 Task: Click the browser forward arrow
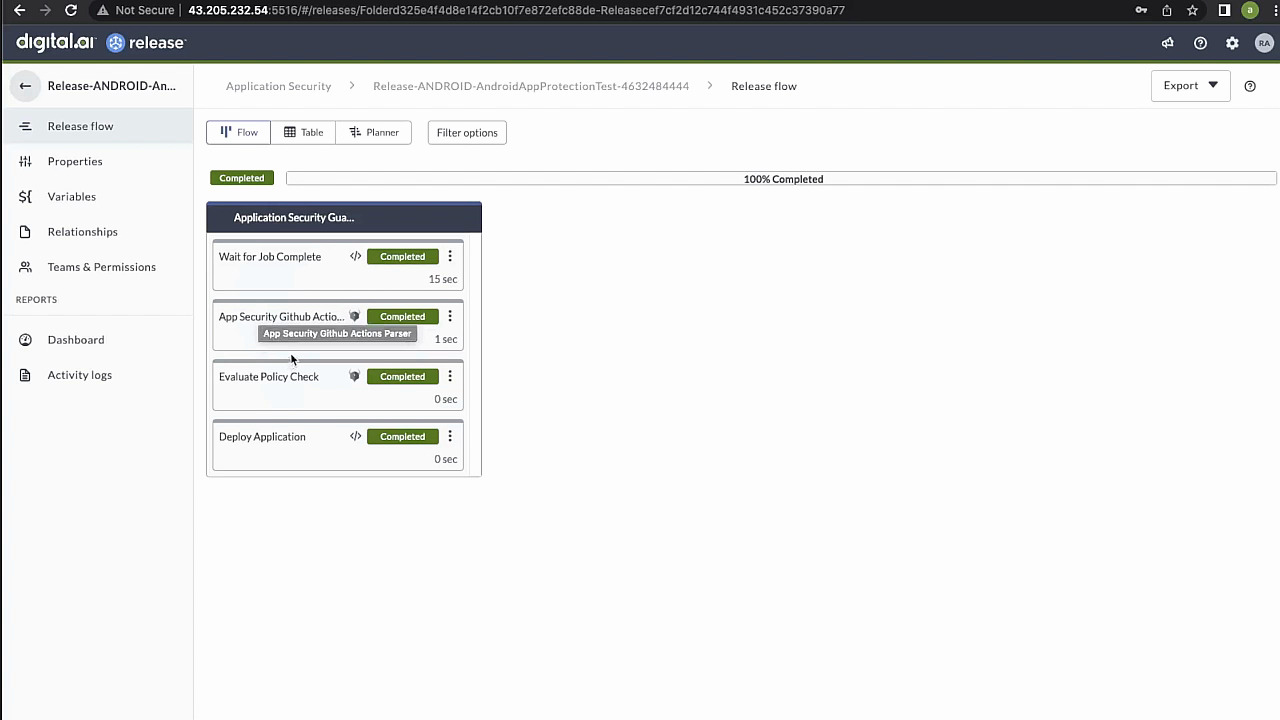(x=45, y=10)
